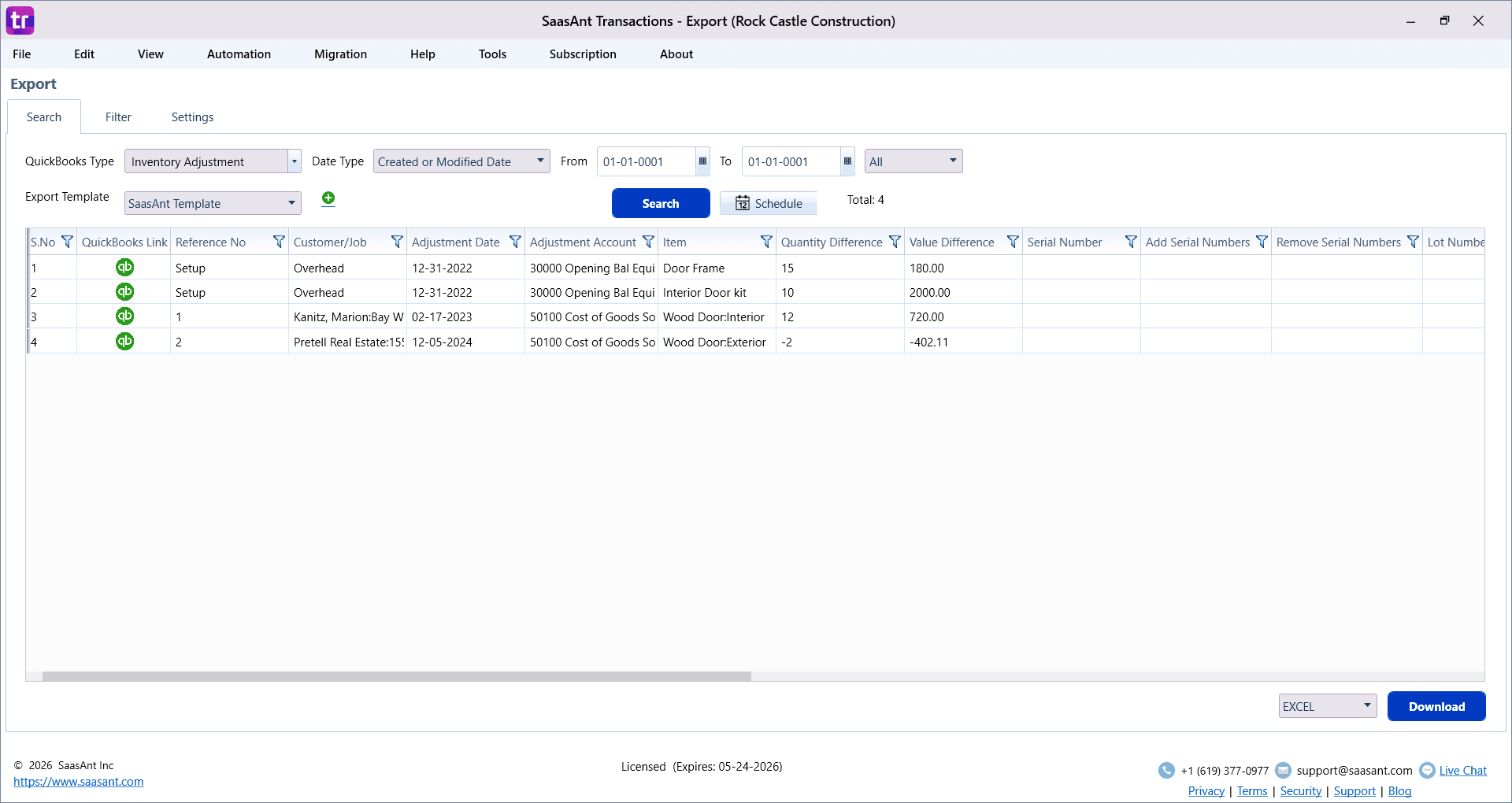
Task: Filter the Quantity Difference column
Action: [895, 242]
